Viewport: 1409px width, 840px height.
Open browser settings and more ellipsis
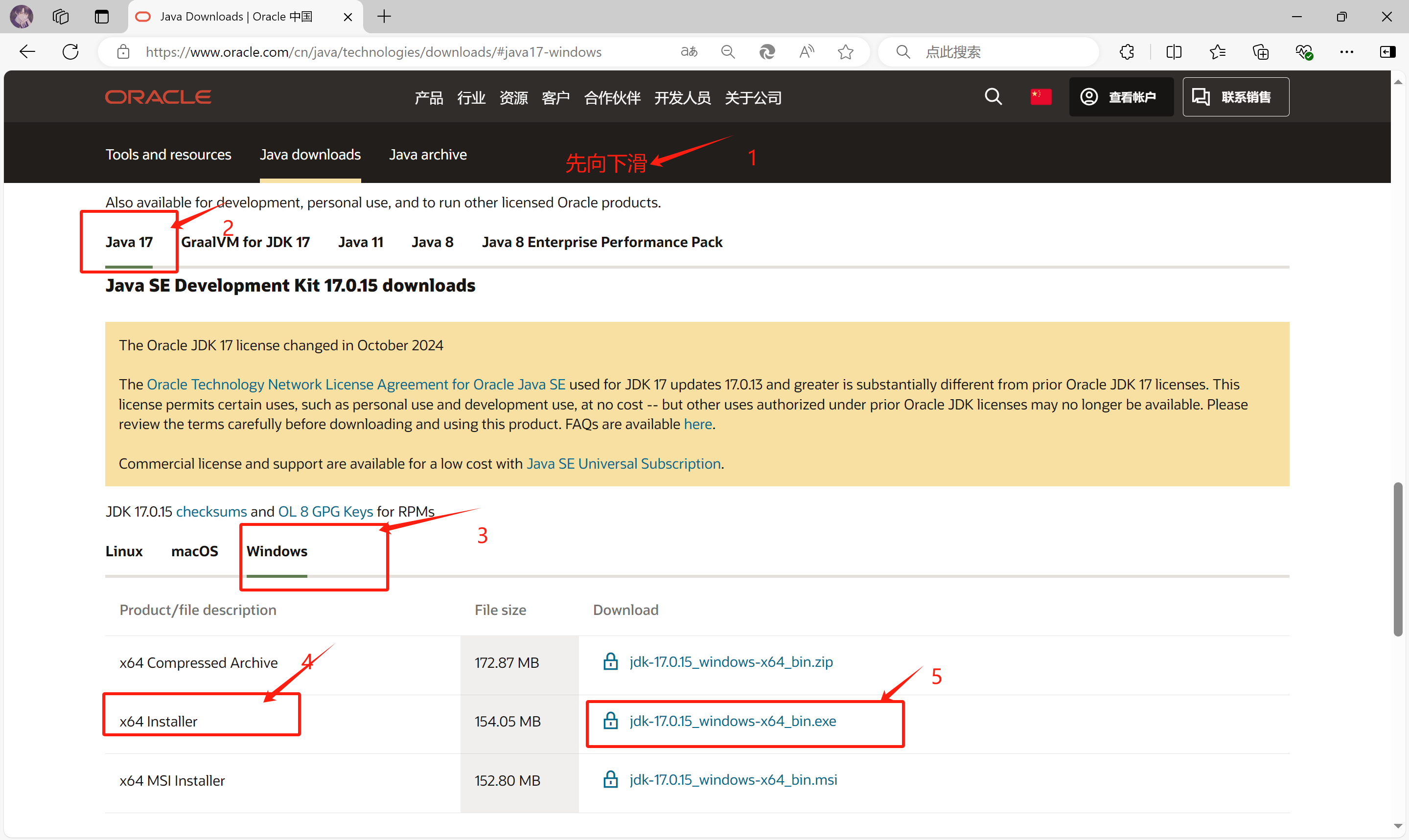pyautogui.click(x=1346, y=52)
